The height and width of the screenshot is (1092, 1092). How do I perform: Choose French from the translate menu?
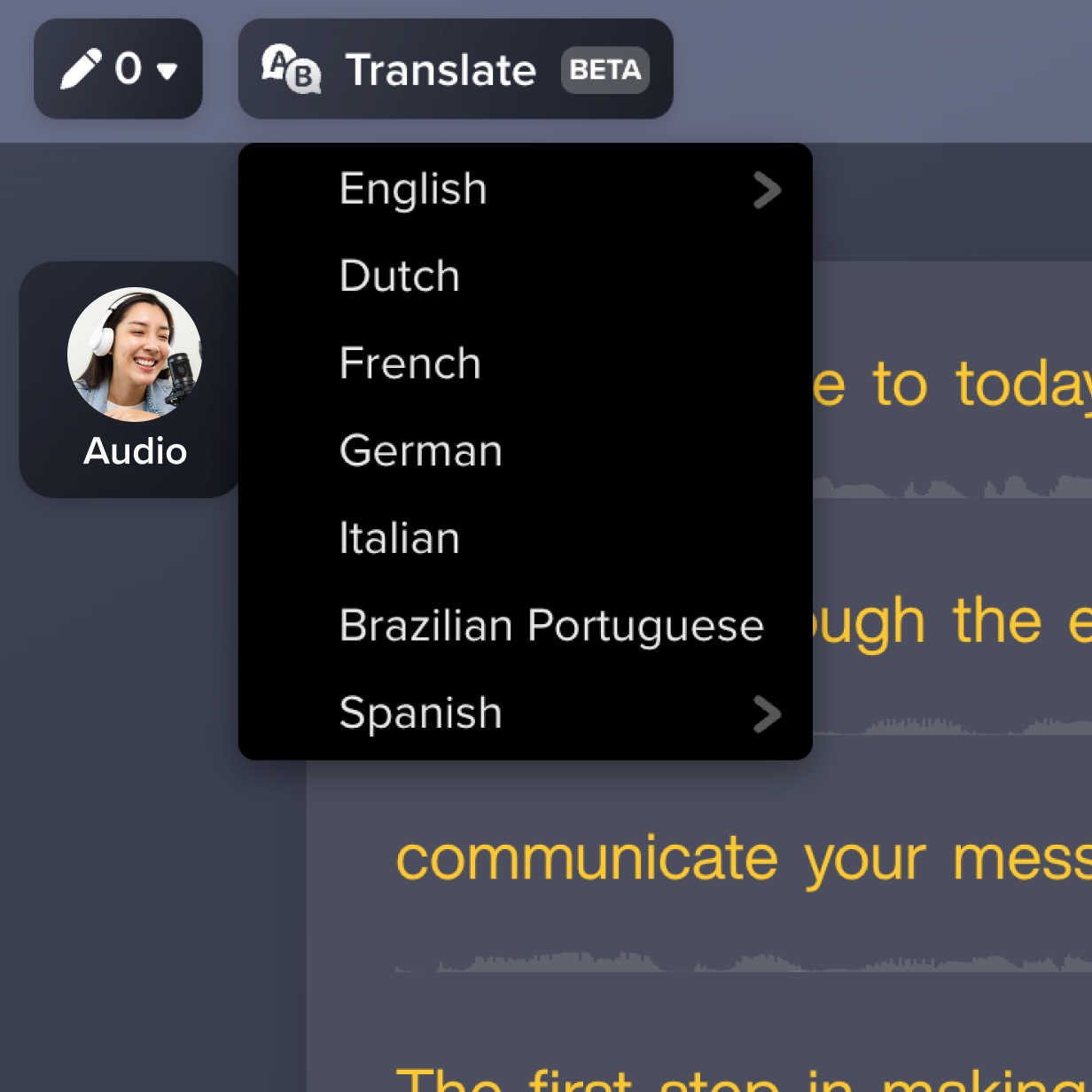tap(409, 363)
